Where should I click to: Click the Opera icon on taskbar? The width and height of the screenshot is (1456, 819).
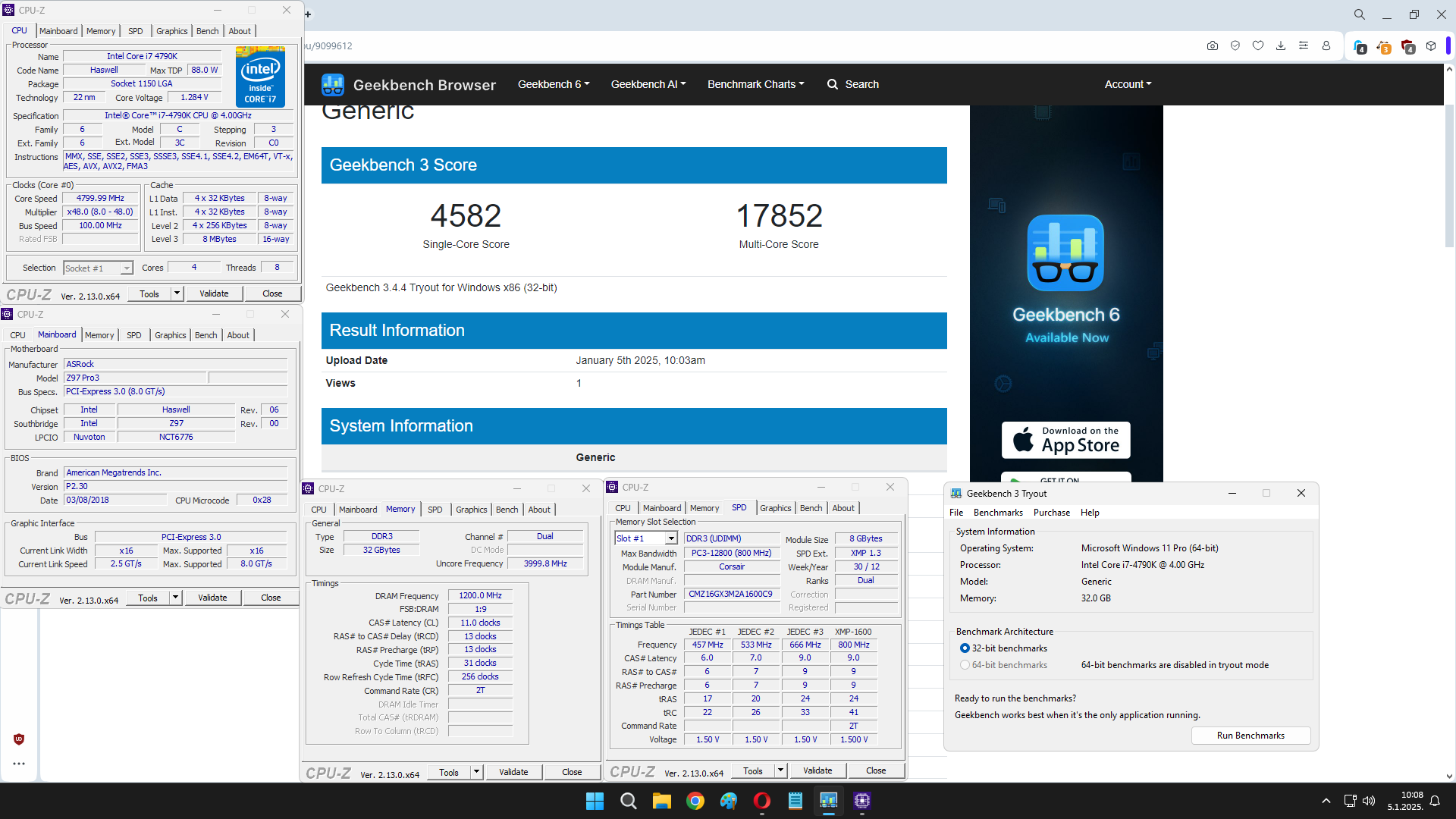[x=762, y=801]
